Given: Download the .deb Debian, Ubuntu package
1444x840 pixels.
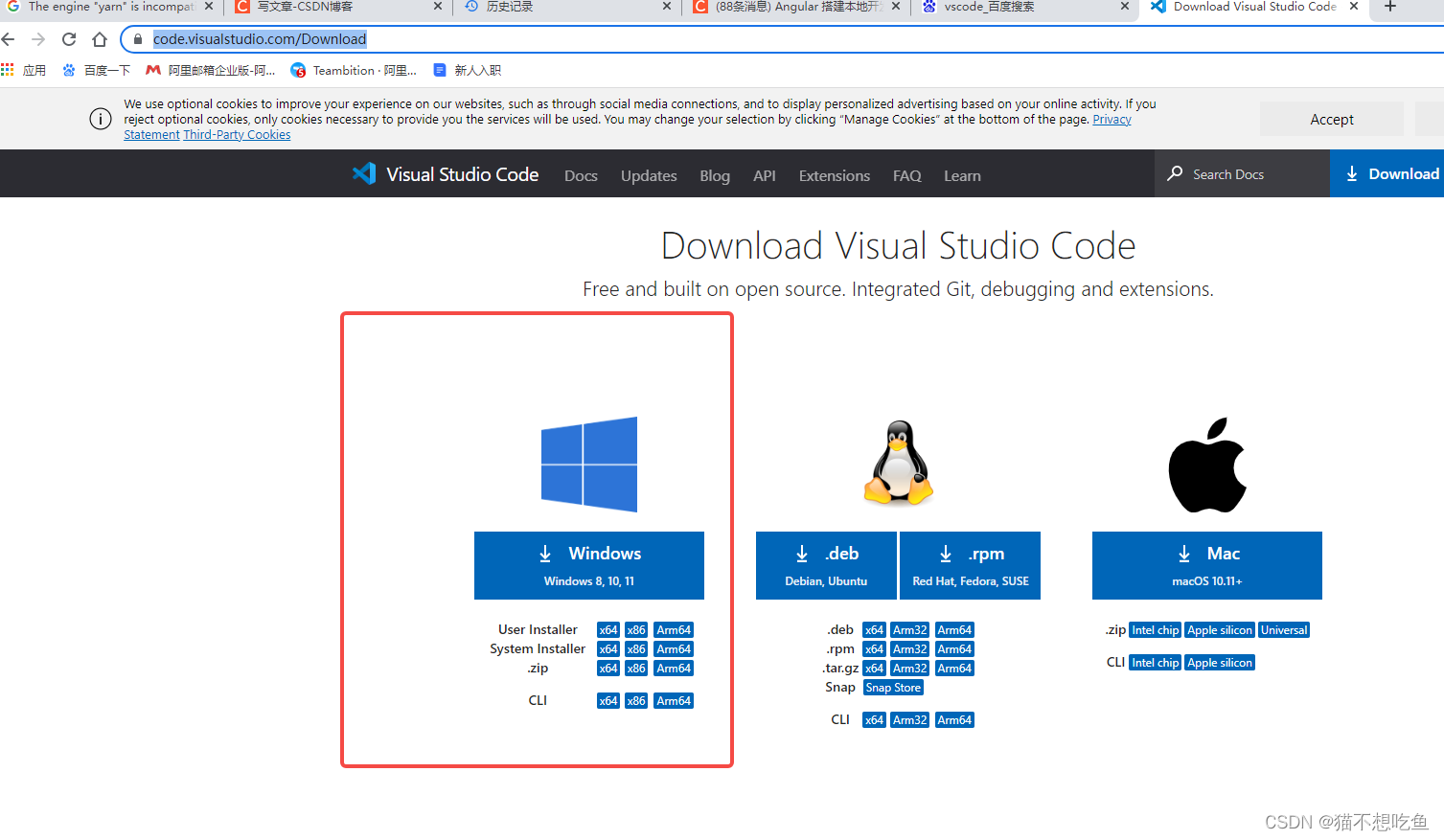Looking at the screenshot, I should tap(826, 565).
